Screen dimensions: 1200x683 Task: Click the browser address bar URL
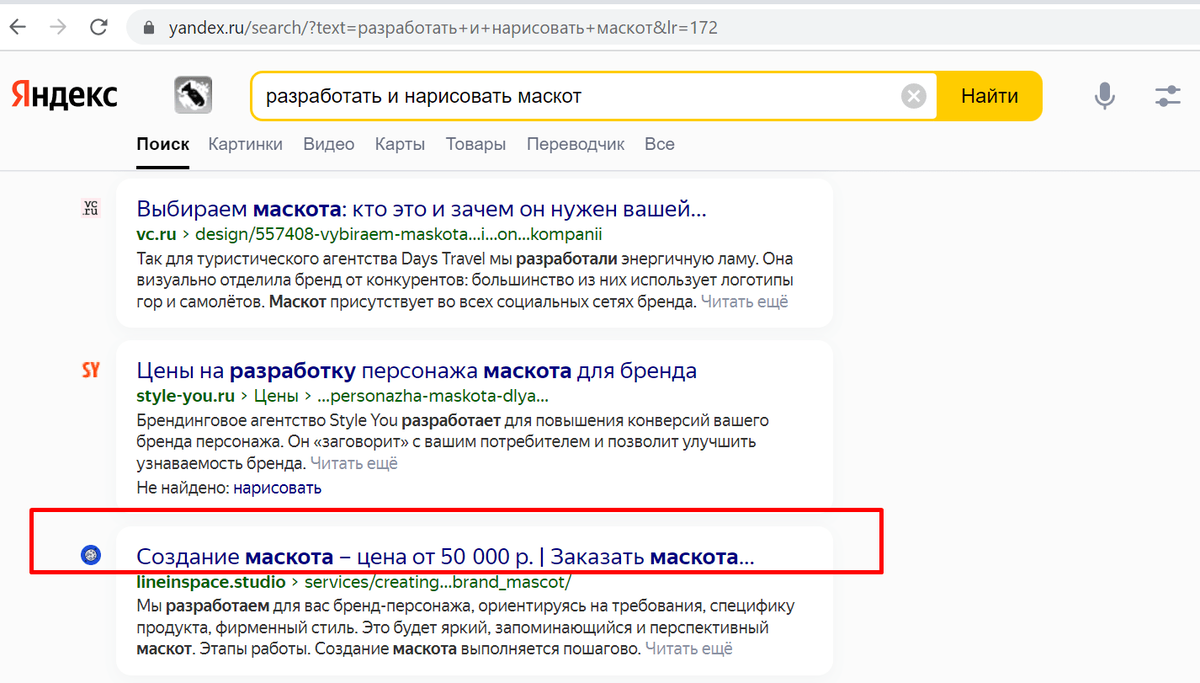pos(441,28)
